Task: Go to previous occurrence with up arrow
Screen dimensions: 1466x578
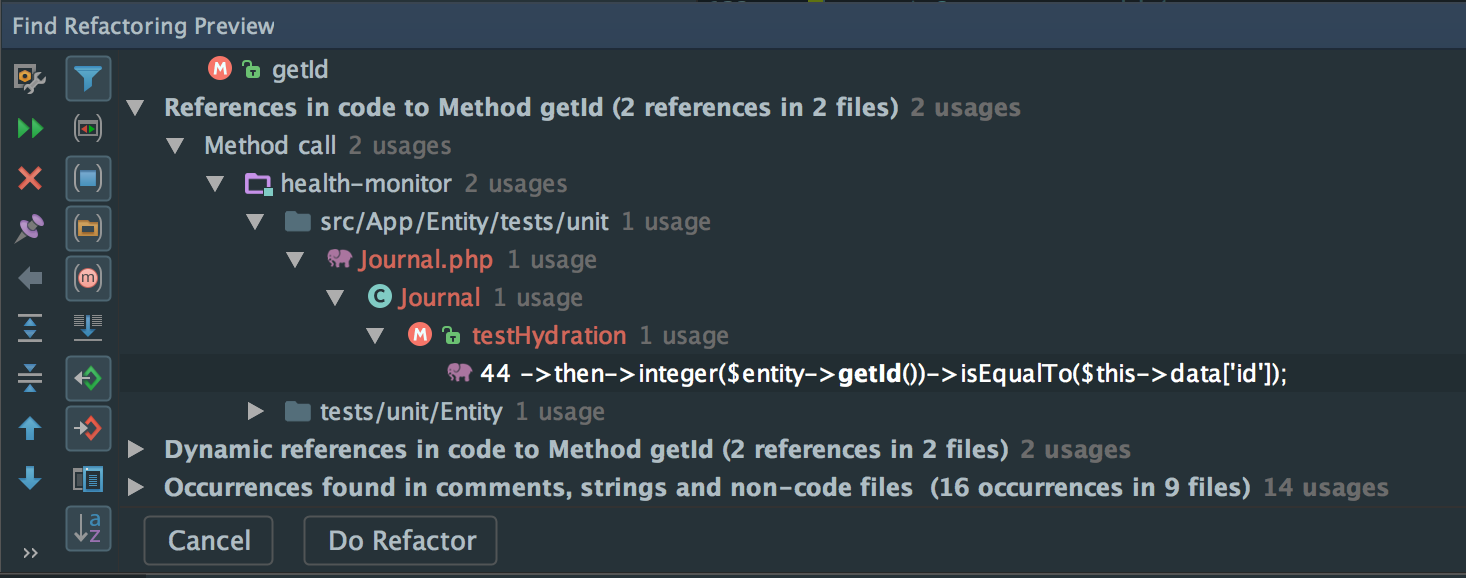Action: click(x=30, y=429)
